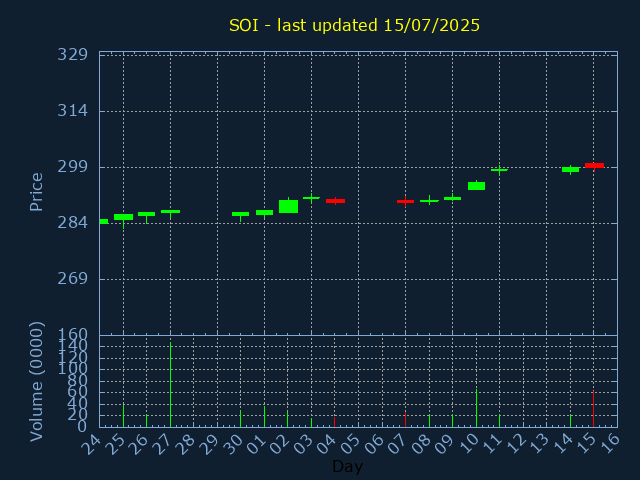
Task: Click the price axis label 329
Action: [73, 54]
